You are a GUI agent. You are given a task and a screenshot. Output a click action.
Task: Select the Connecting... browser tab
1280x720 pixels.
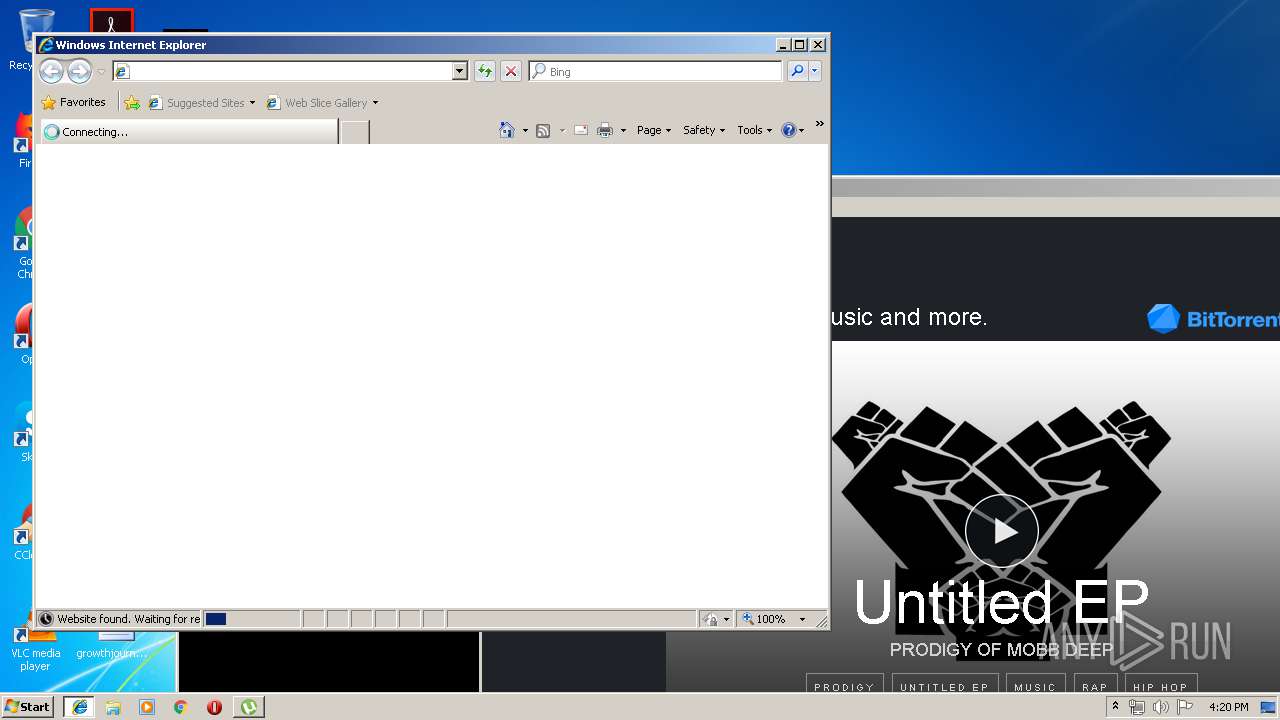tap(189, 132)
